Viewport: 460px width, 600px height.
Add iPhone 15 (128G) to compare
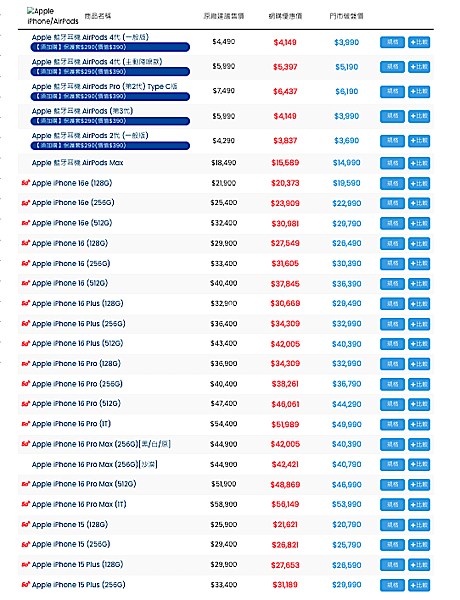coord(419,525)
